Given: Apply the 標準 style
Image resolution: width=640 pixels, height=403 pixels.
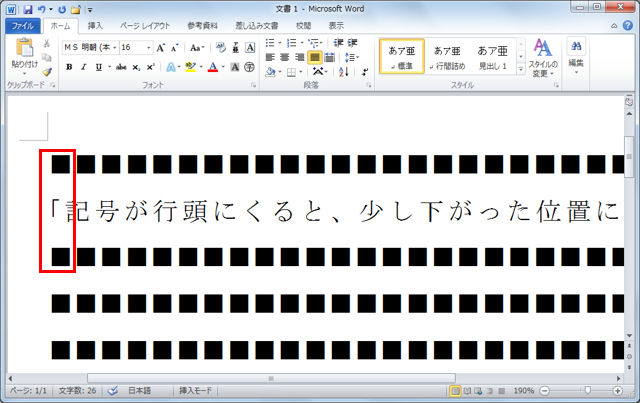Looking at the screenshot, I should (x=402, y=56).
